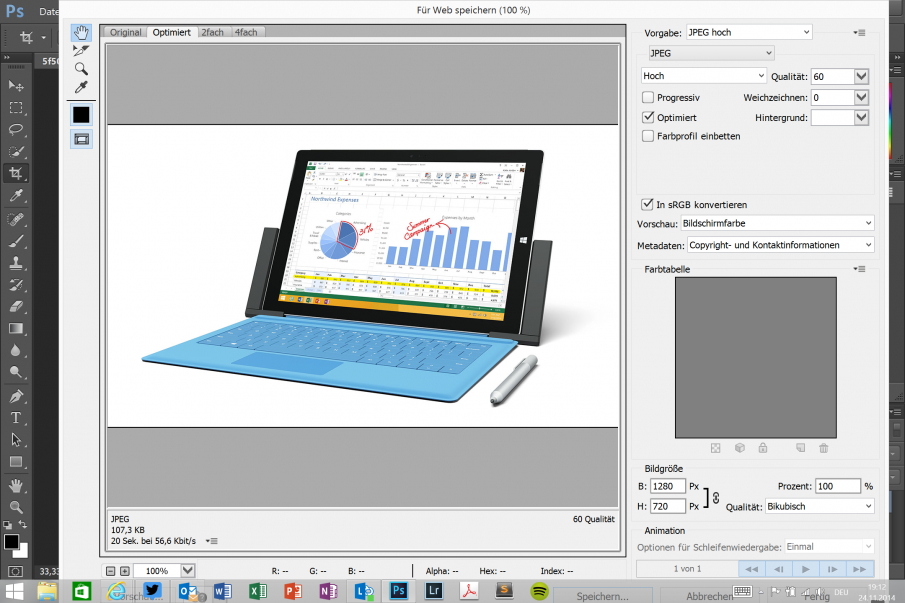The height and width of the screenshot is (603, 905).
Task: Select the Path Selection tool
Action: point(16,440)
